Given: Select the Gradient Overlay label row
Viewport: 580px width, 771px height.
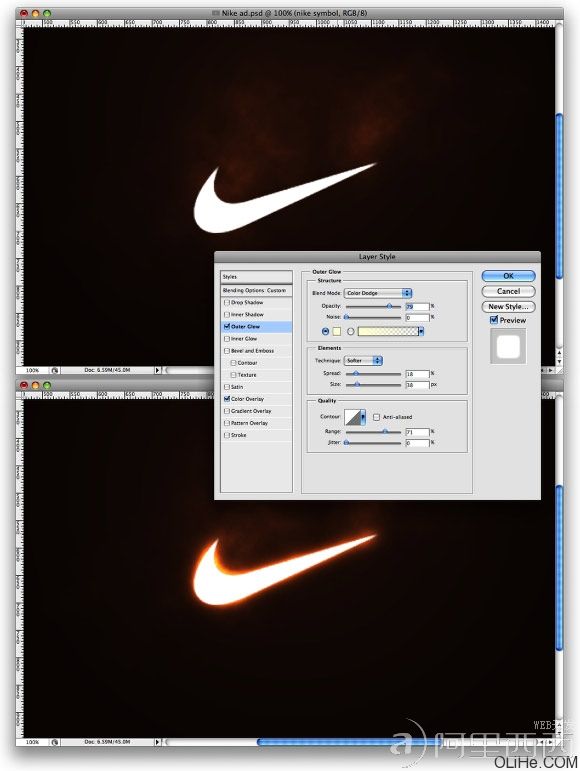Looking at the screenshot, I should pyautogui.click(x=256, y=411).
